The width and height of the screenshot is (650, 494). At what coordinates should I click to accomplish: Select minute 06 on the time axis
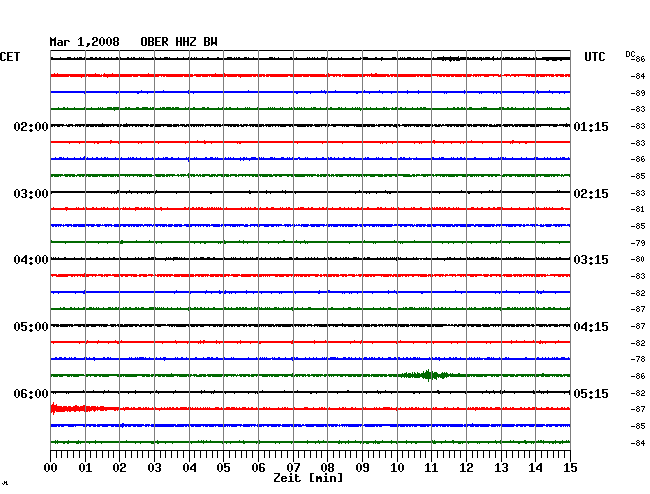(258, 467)
